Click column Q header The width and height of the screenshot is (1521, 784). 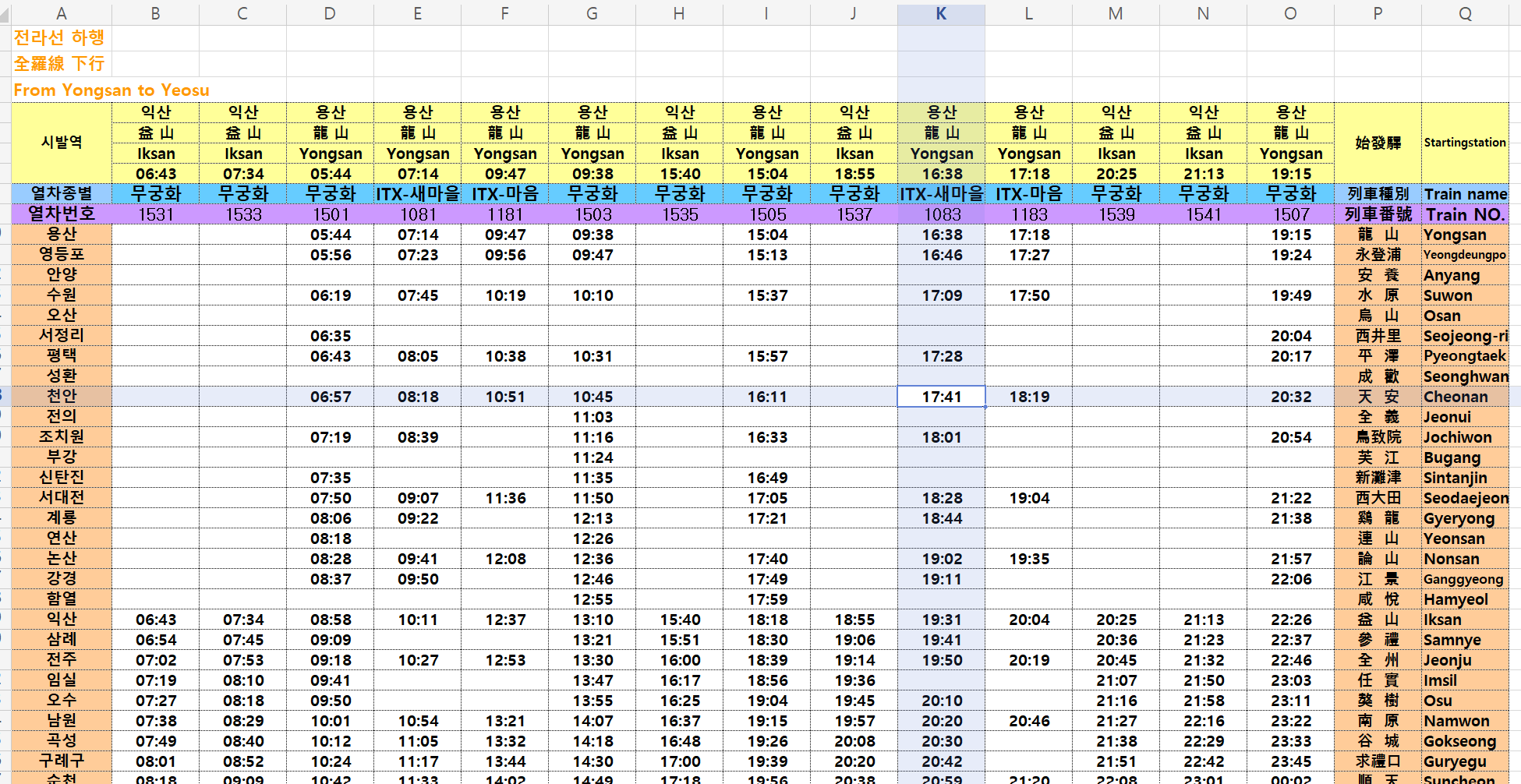1465,13
